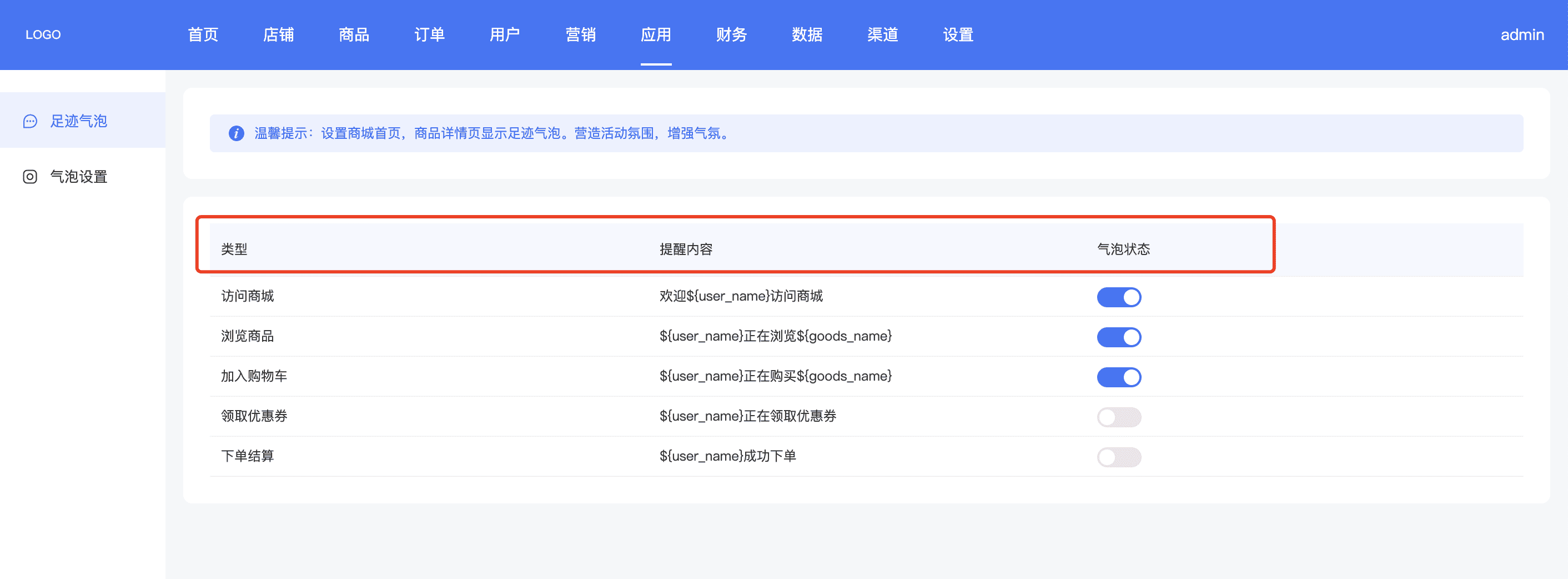Open the 数据 navigation tab
This screenshot has width=1568, height=579.
[x=807, y=35]
